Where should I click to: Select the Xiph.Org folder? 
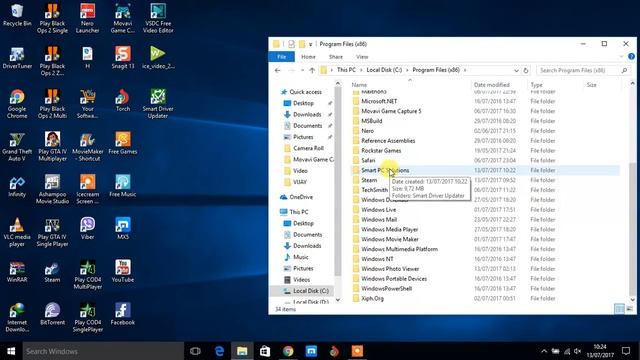[x=372, y=298]
